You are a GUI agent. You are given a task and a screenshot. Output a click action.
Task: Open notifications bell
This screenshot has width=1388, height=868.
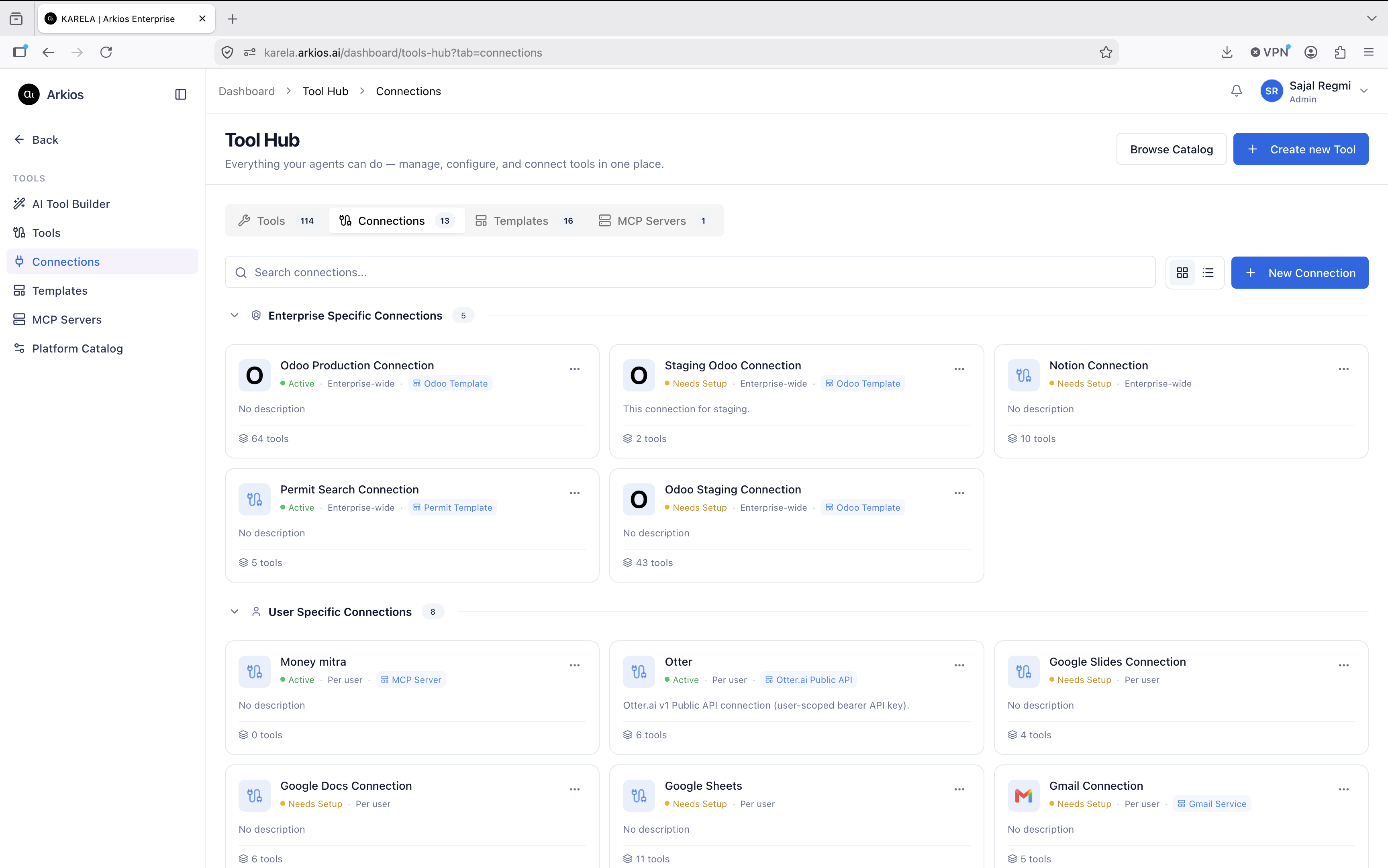click(x=1237, y=91)
